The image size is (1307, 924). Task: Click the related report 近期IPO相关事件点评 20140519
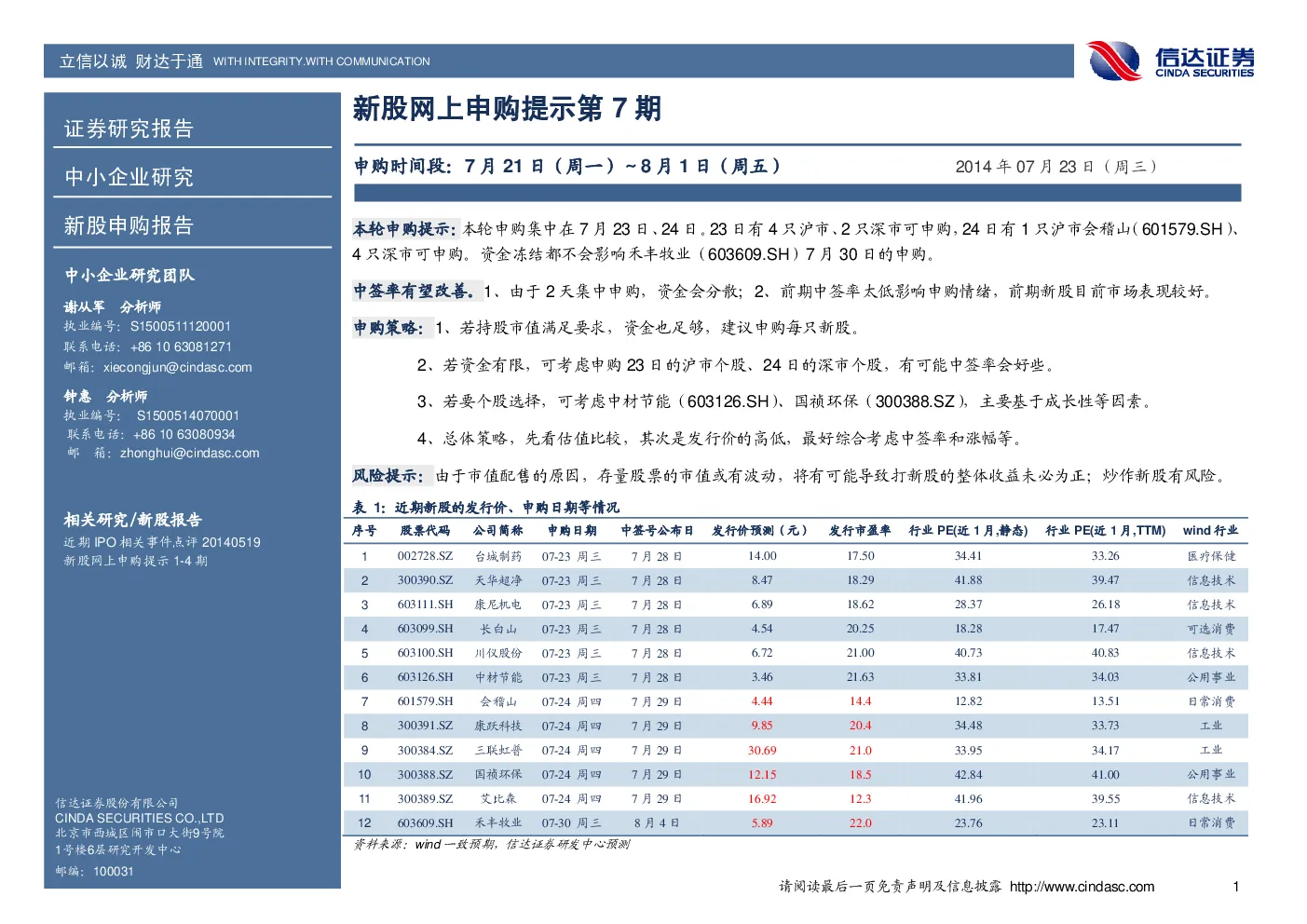pyautogui.click(x=162, y=542)
